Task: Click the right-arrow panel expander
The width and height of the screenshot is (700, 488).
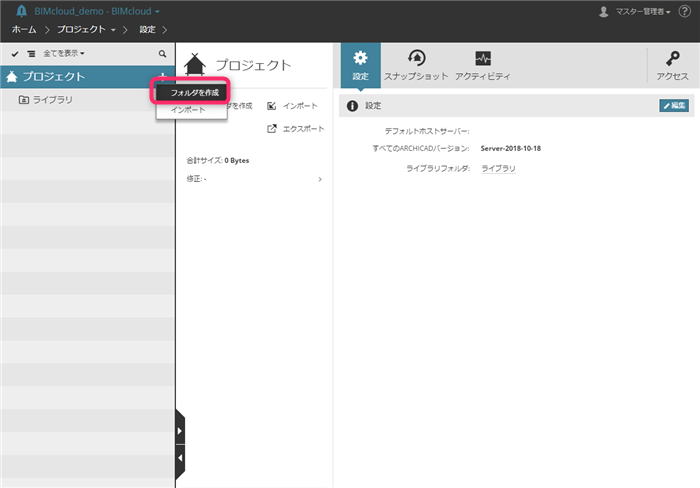Action: click(179, 431)
